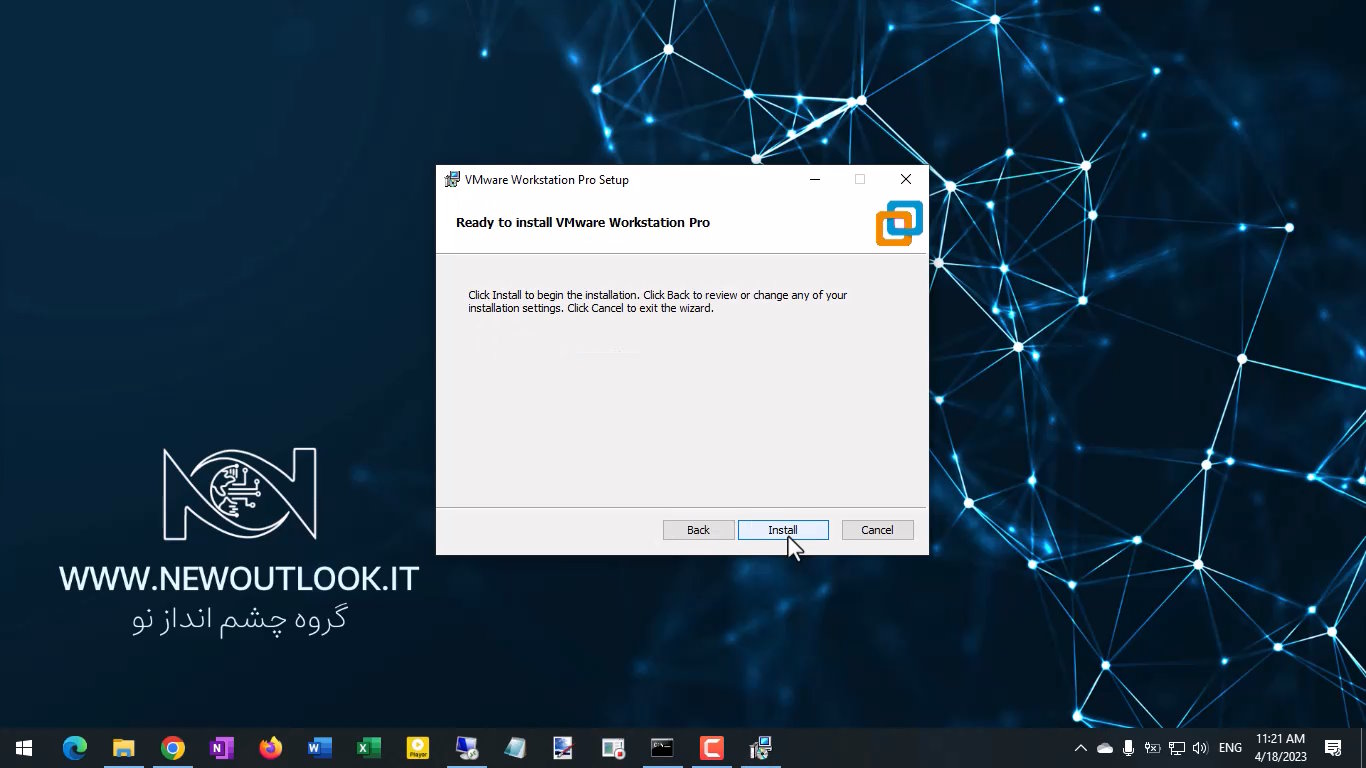Viewport: 1366px width, 768px height.
Task: Show hidden system tray icons
Action: [1080, 748]
